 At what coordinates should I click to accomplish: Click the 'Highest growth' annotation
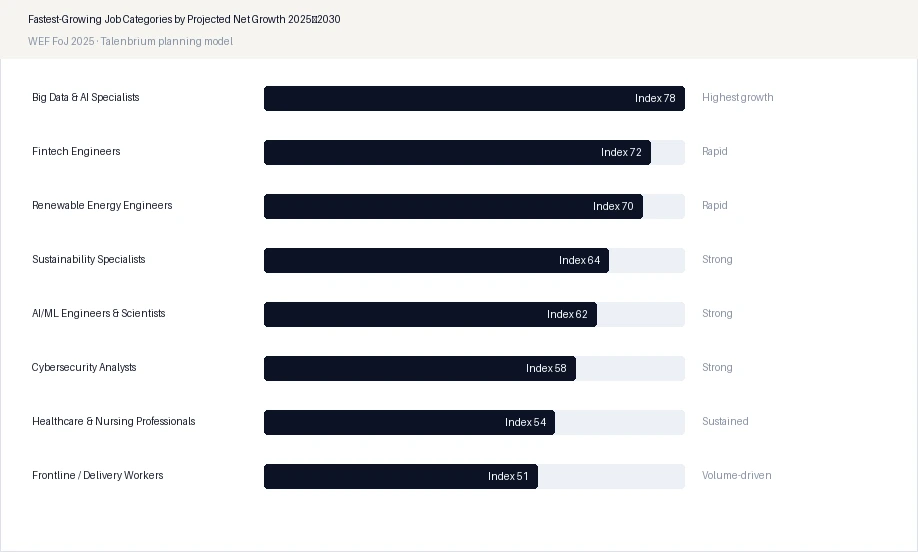(738, 97)
